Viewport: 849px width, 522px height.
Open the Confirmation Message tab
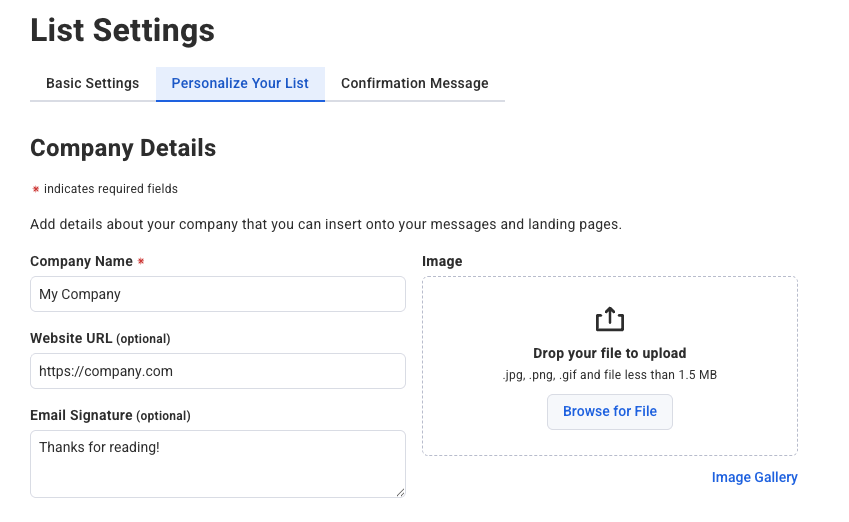click(414, 83)
